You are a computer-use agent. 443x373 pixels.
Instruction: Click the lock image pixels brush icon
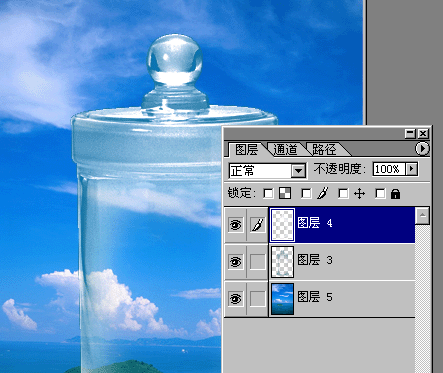click(323, 193)
